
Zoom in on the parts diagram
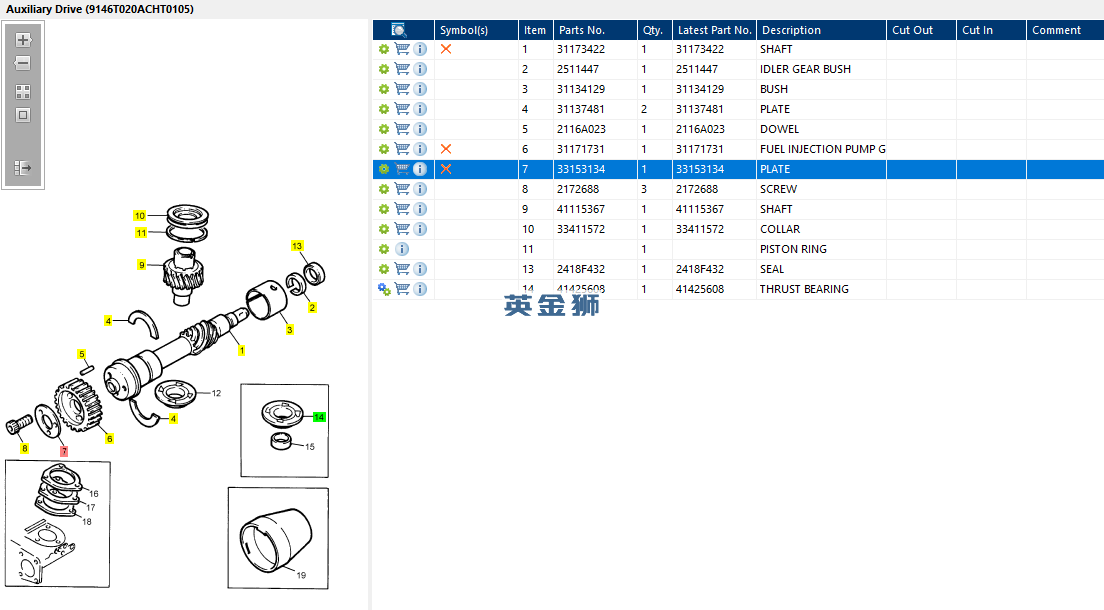pos(23,40)
